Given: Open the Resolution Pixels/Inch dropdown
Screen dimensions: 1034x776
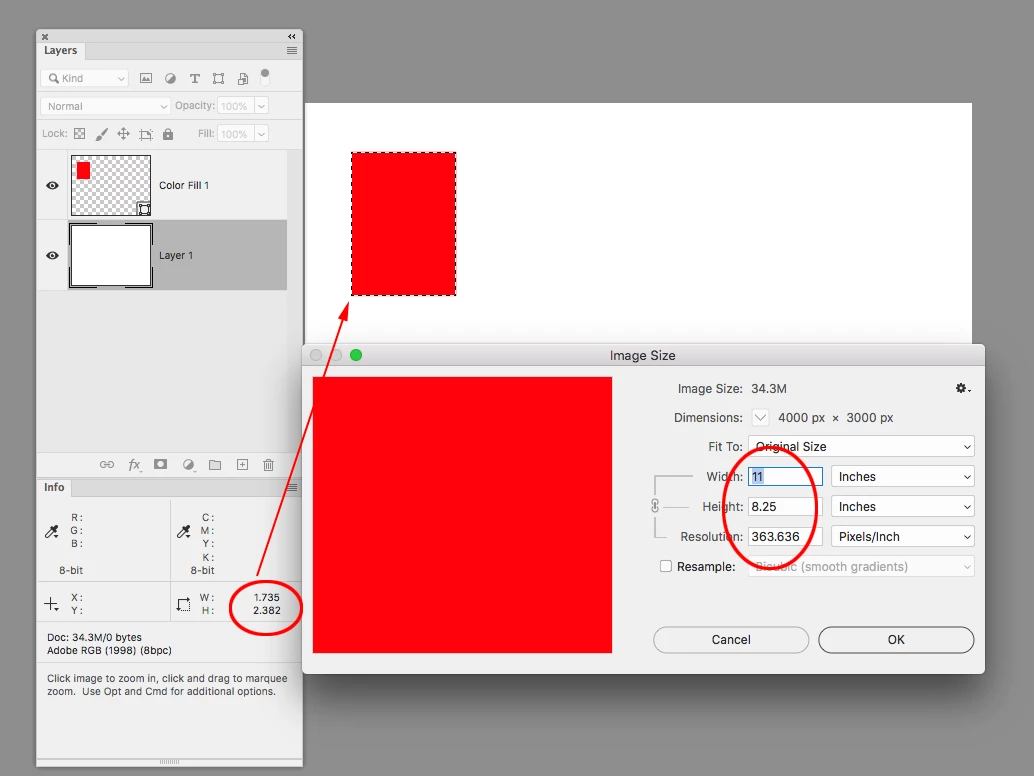Looking at the screenshot, I should tap(903, 537).
